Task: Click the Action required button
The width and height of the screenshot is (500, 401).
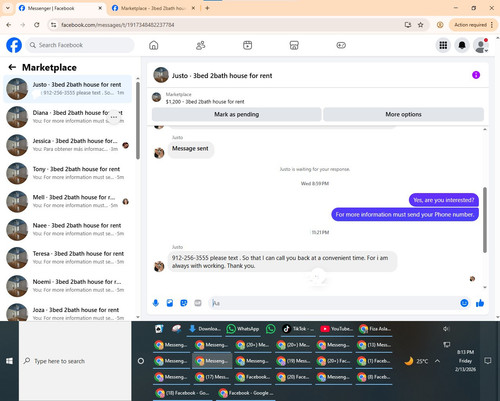Action: pyautogui.click(x=470, y=25)
